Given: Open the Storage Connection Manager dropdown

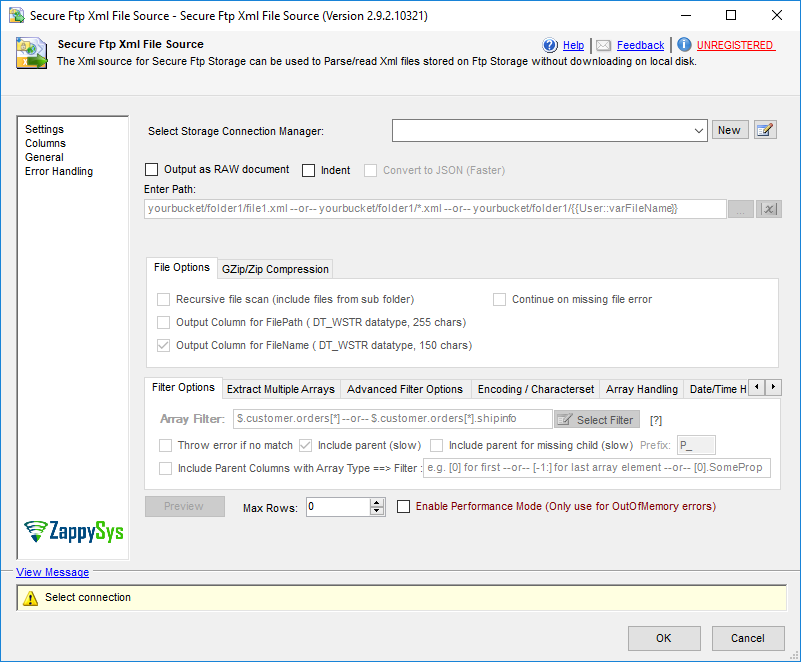Looking at the screenshot, I should pyautogui.click(x=698, y=131).
